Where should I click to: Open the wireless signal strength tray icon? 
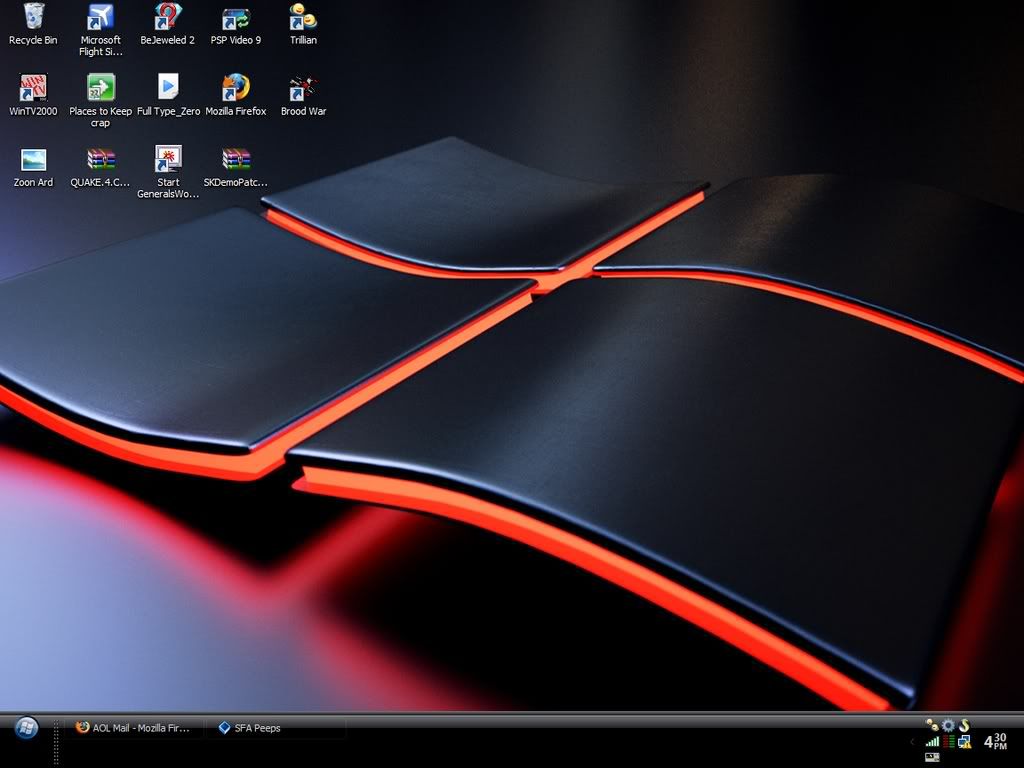(x=933, y=741)
